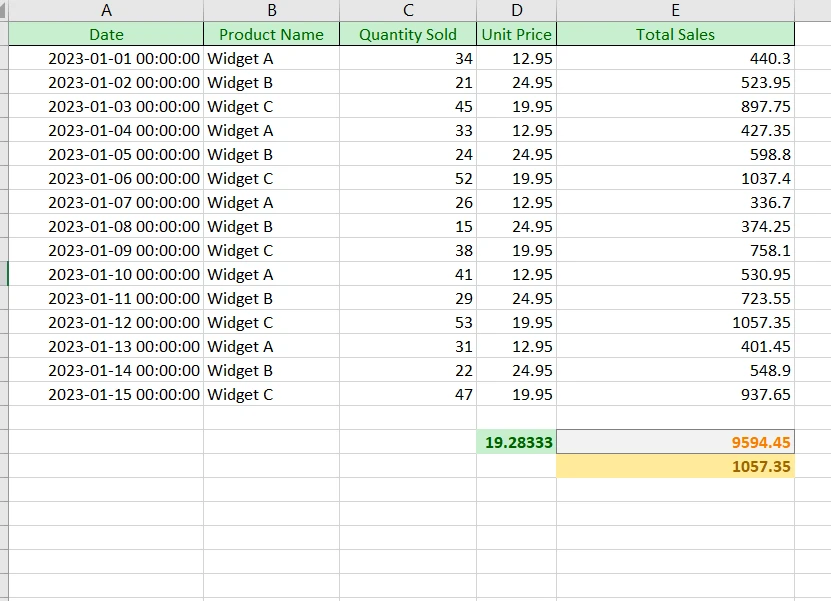831x601 pixels.
Task: Select entire column D via header
Action: click(x=516, y=10)
